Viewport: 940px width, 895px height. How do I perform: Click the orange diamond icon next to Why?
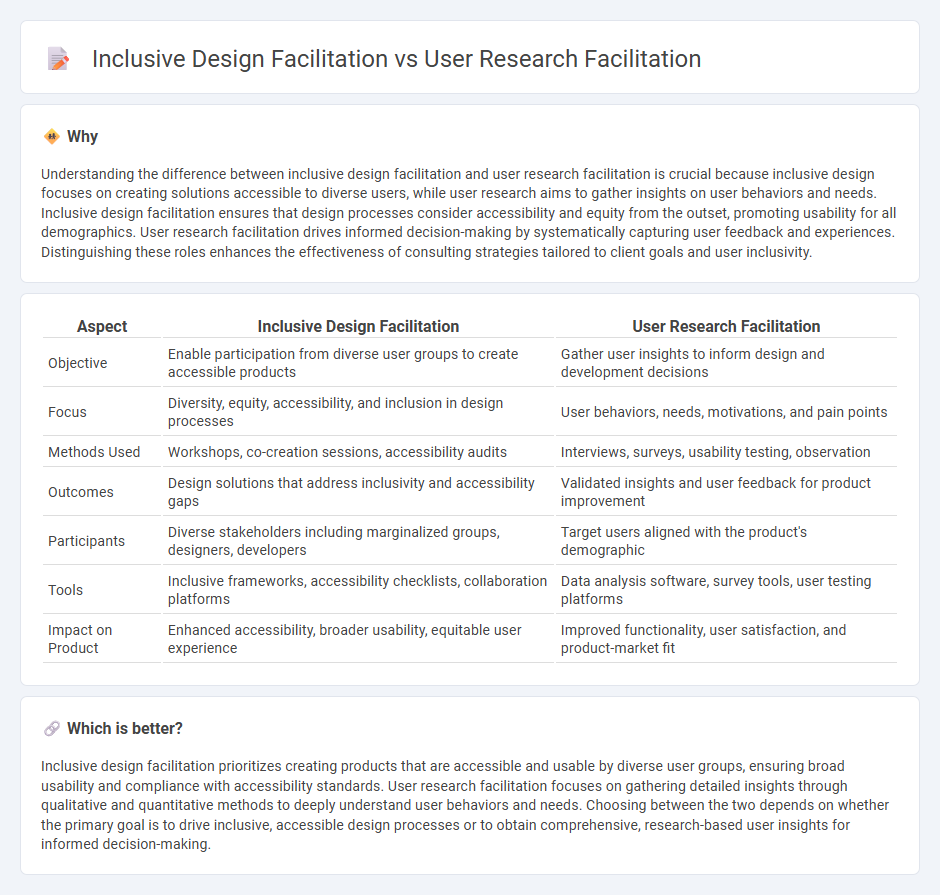pos(52,137)
